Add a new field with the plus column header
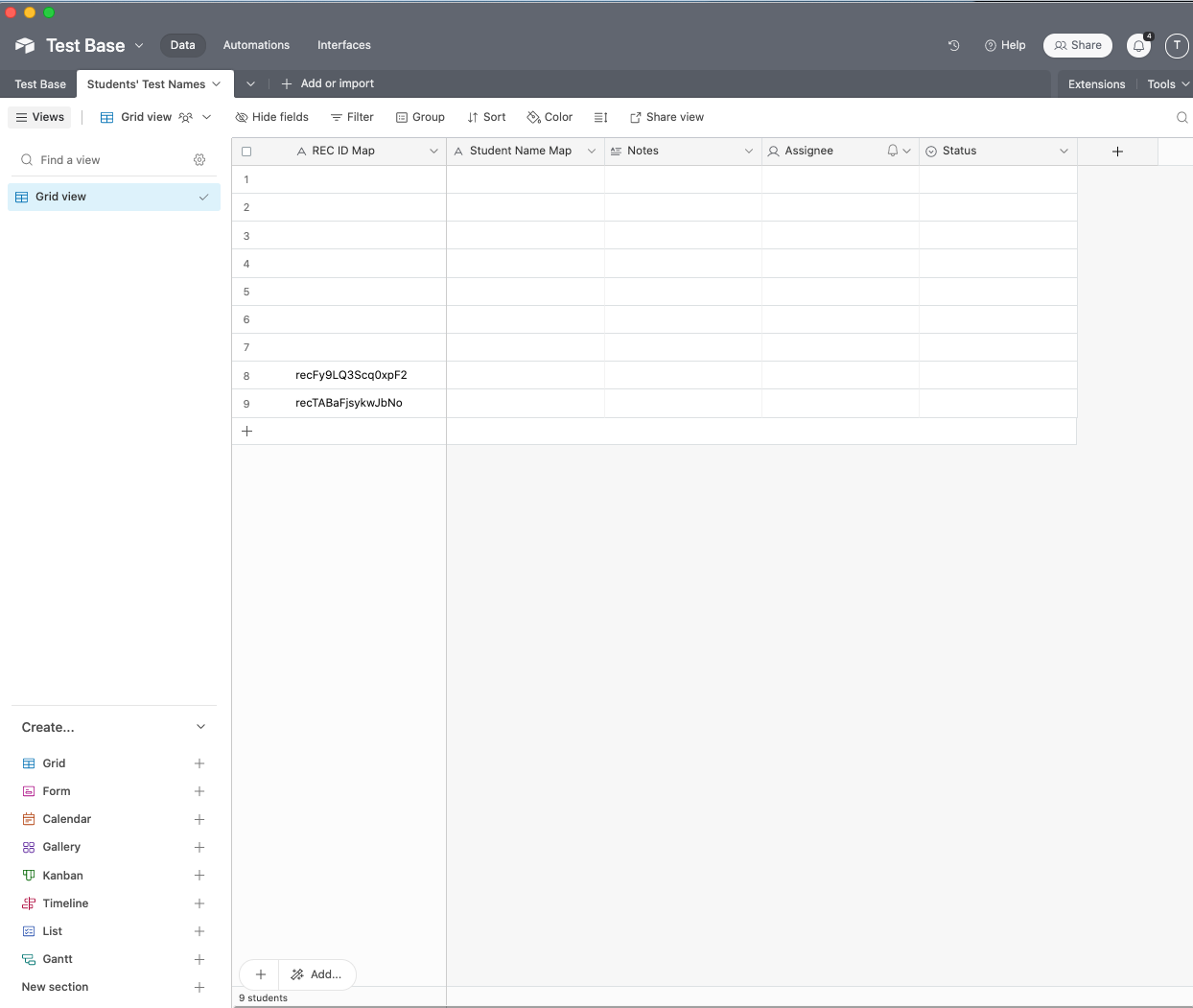This screenshot has width=1193, height=1008. point(1117,152)
